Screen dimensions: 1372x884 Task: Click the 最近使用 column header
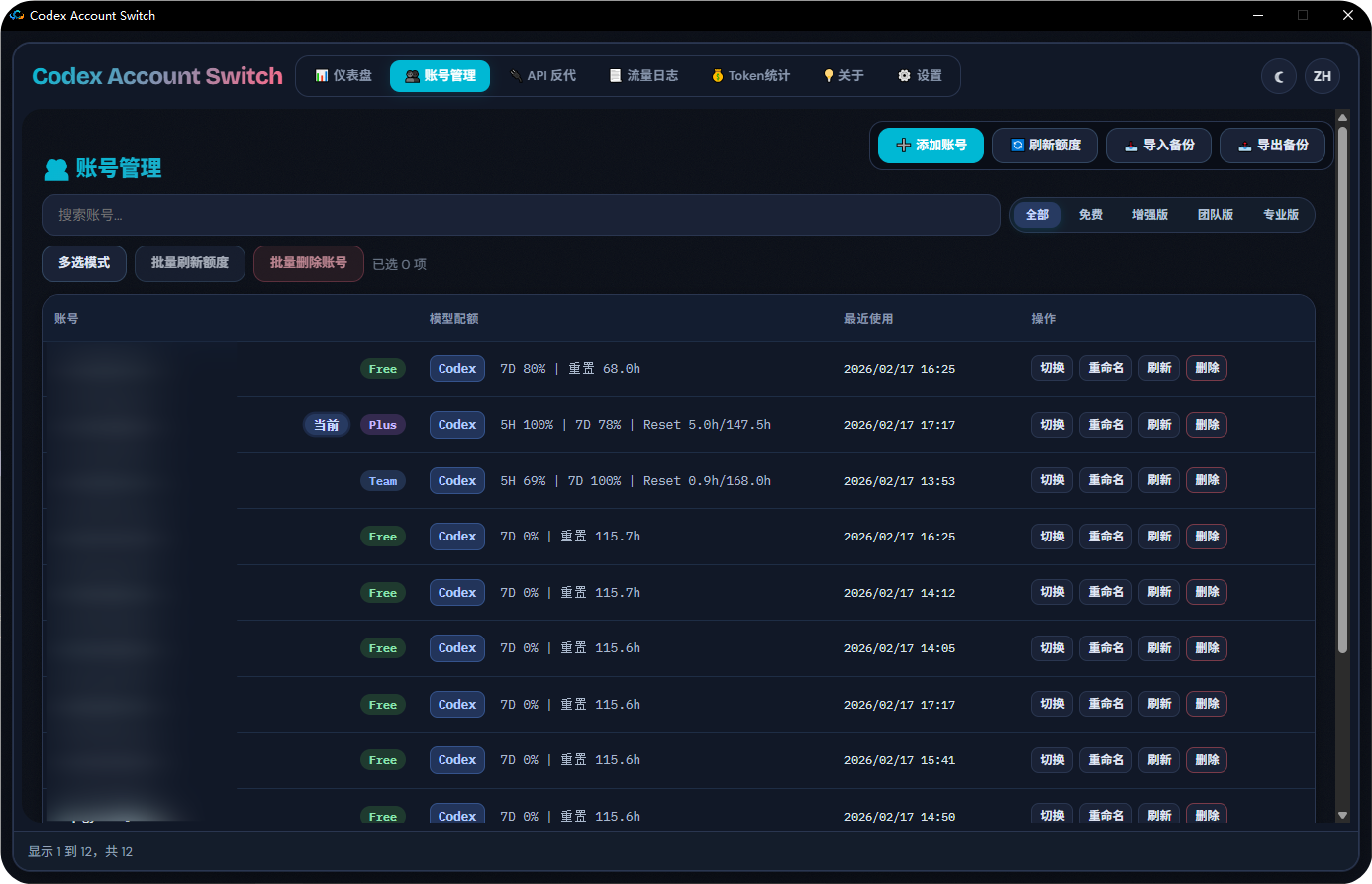(x=869, y=319)
